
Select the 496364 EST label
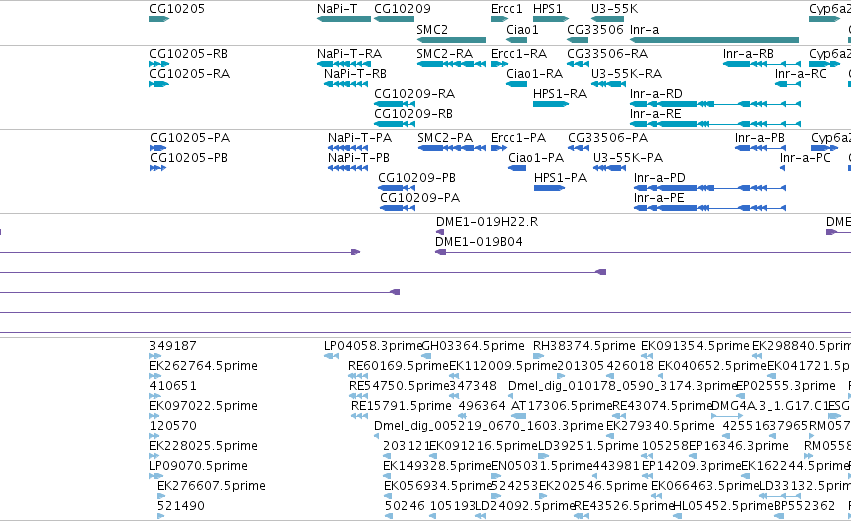coord(482,406)
